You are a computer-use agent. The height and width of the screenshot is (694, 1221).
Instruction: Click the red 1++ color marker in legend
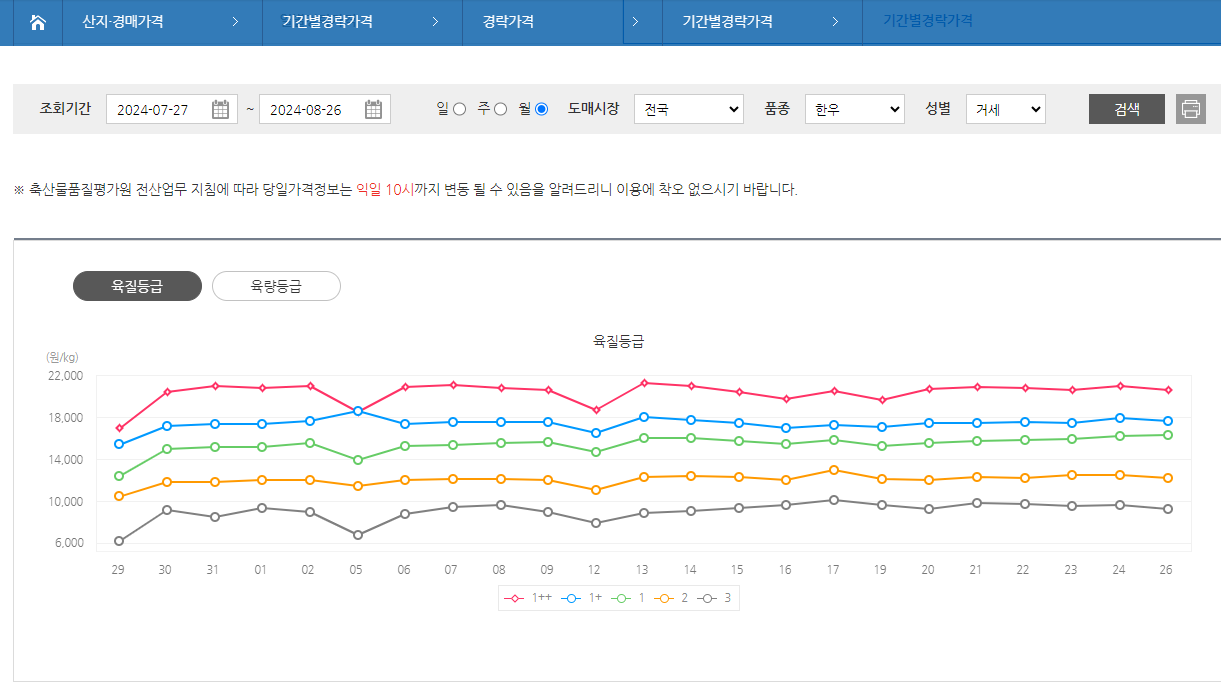coord(514,596)
